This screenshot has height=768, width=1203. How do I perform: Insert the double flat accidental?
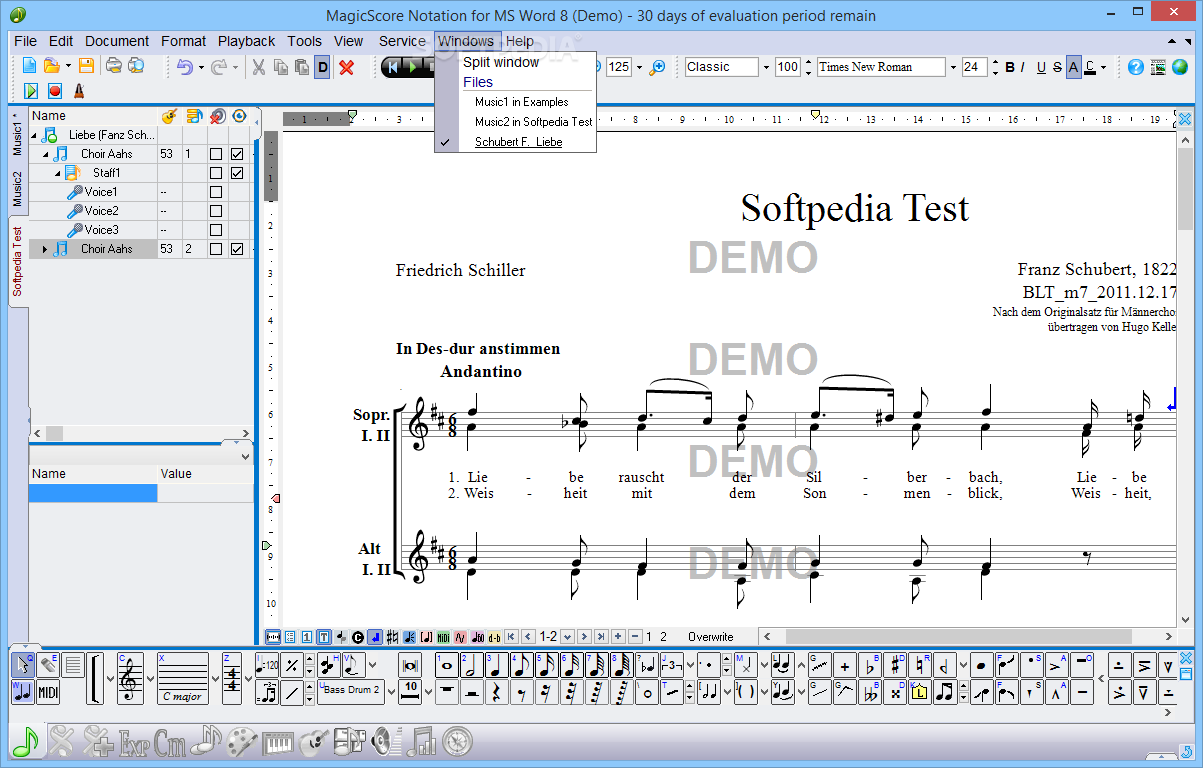tap(870, 692)
